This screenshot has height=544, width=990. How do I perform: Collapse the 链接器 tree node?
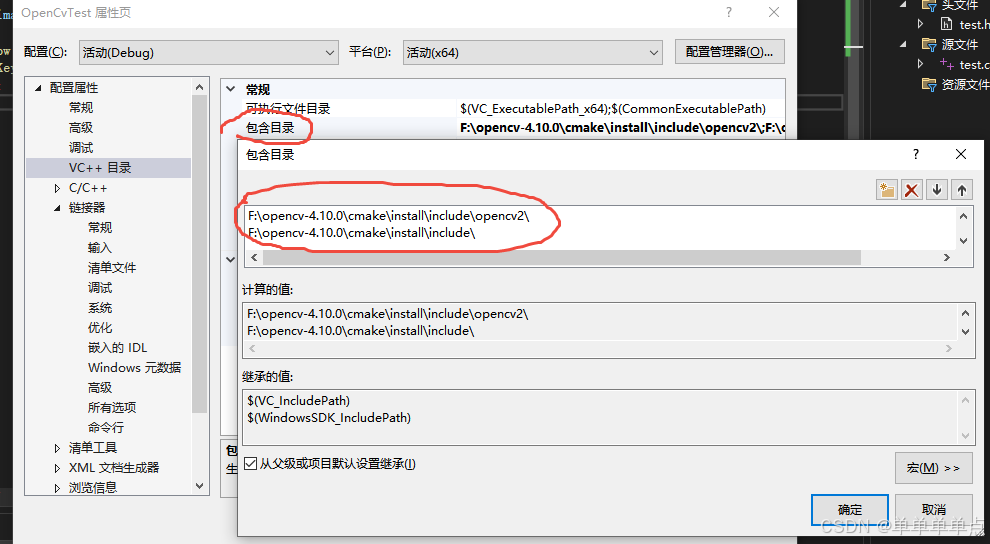pos(57,208)
